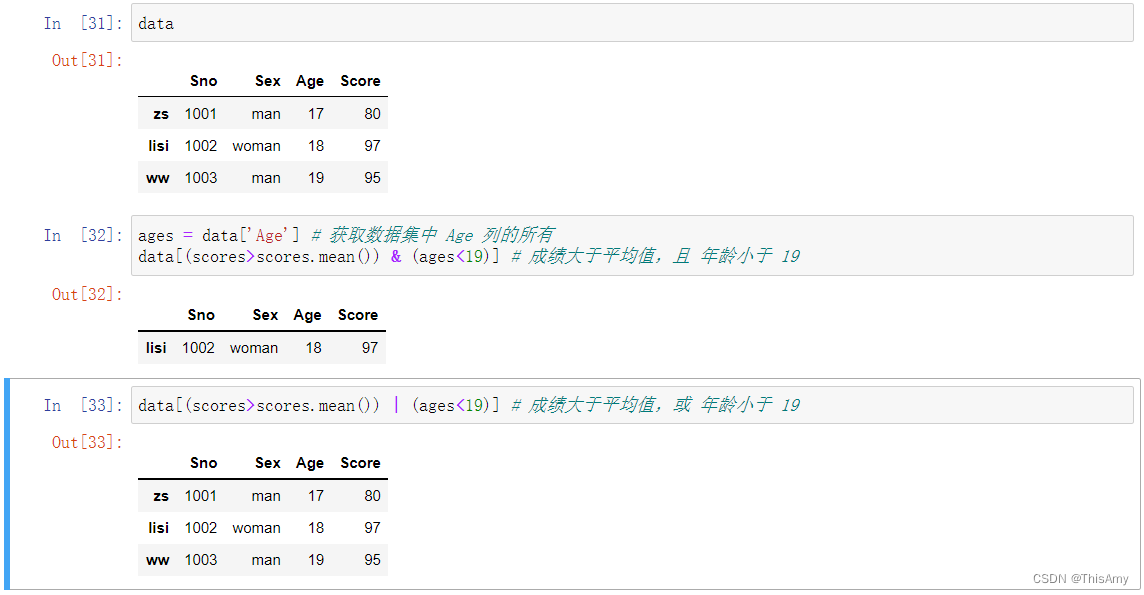The width and height of the screenshot is (1144, 595).
Task: Click the In [31] code input cell
Action: pyautogui.click(x=632, y=23)
